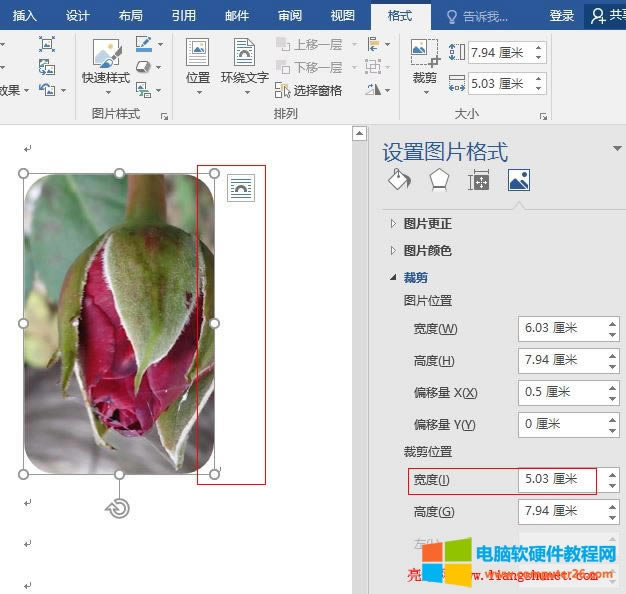The height and width of the screenshot is (594, 626).
Task: Switch to the 视图 ribbon tab
Action: pos(342,15)
